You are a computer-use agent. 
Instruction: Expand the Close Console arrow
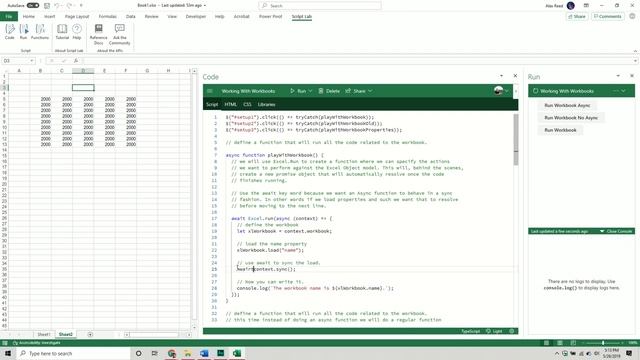point(602,231)
